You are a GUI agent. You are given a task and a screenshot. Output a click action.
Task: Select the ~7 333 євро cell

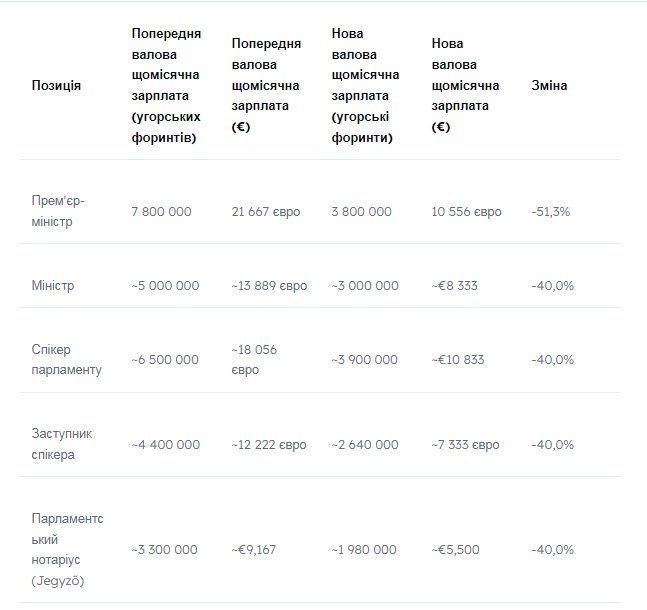click(x=465, y=444)
